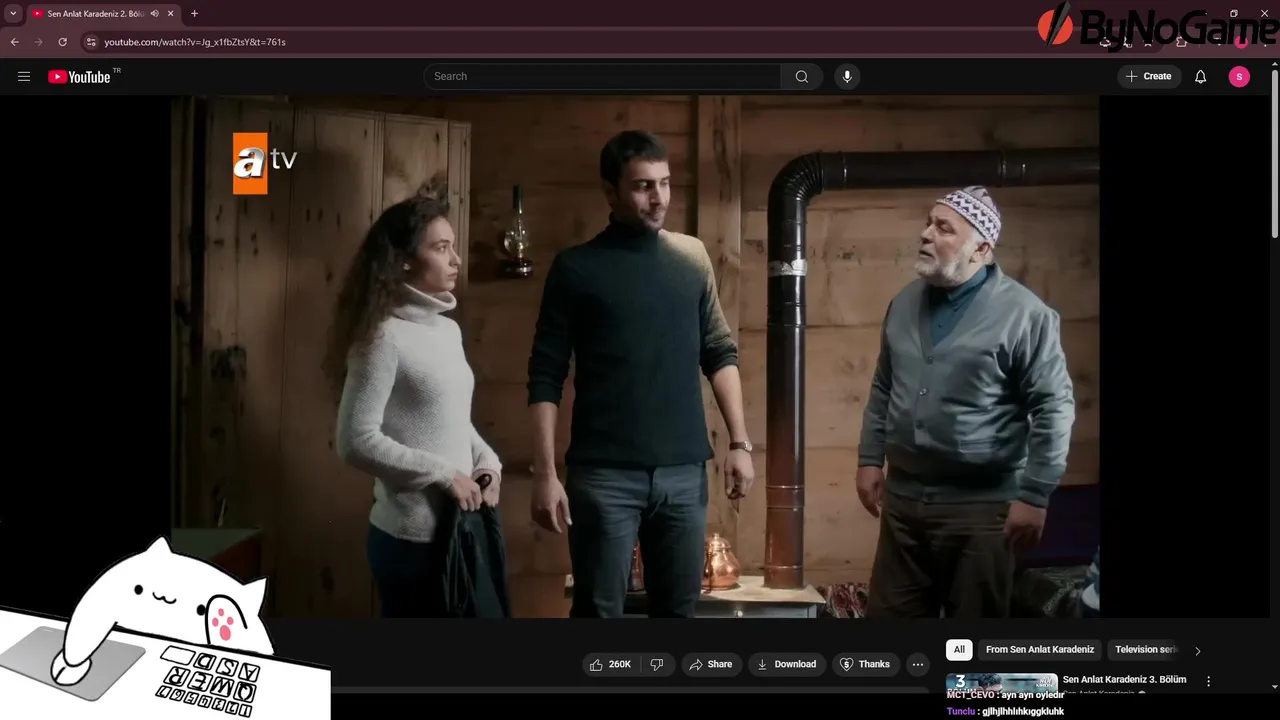The image size is (1280, 720).
Task: Like the video (260K)
Action: tap(611, 664)
